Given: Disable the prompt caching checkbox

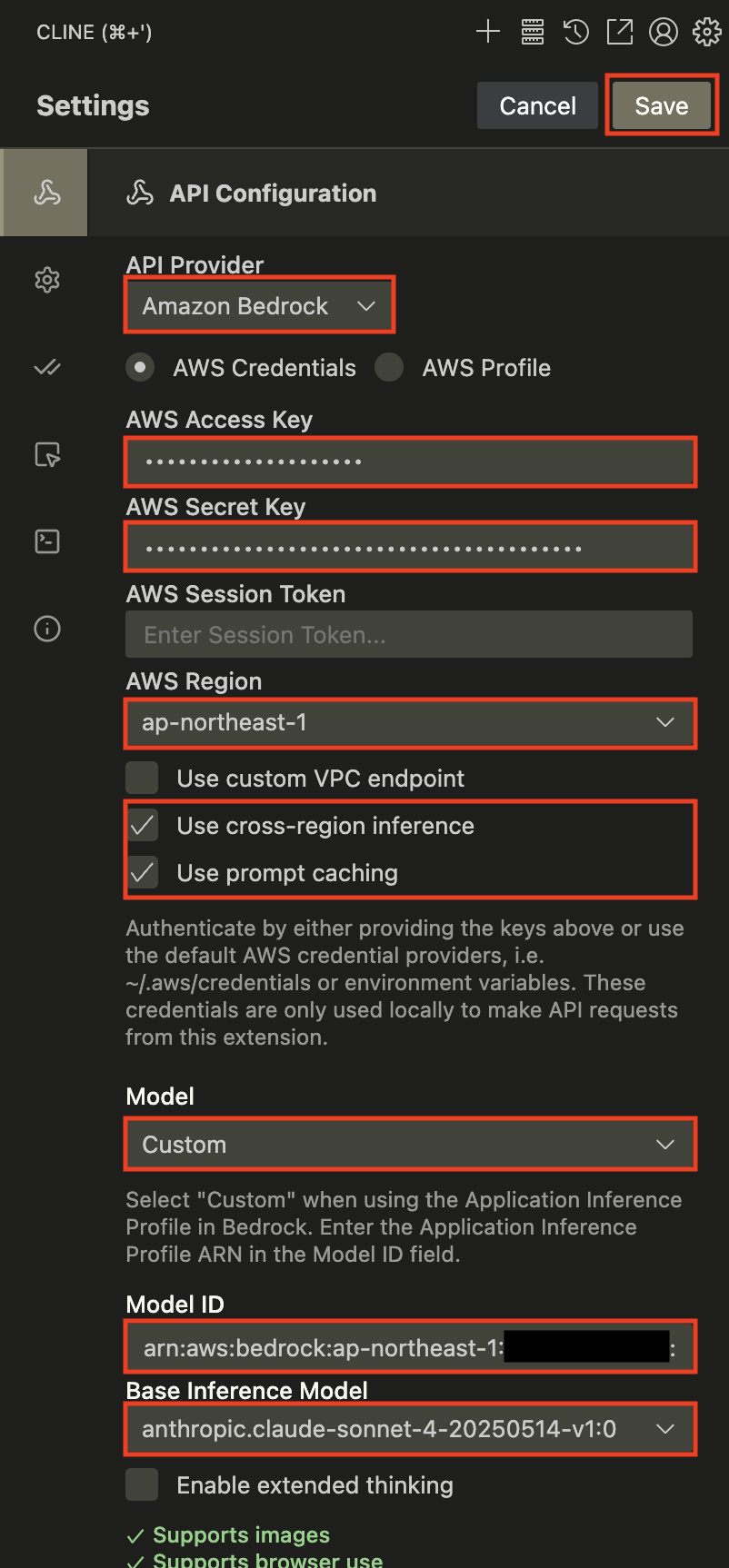Looking at the screenshot, I should [143, 873].
